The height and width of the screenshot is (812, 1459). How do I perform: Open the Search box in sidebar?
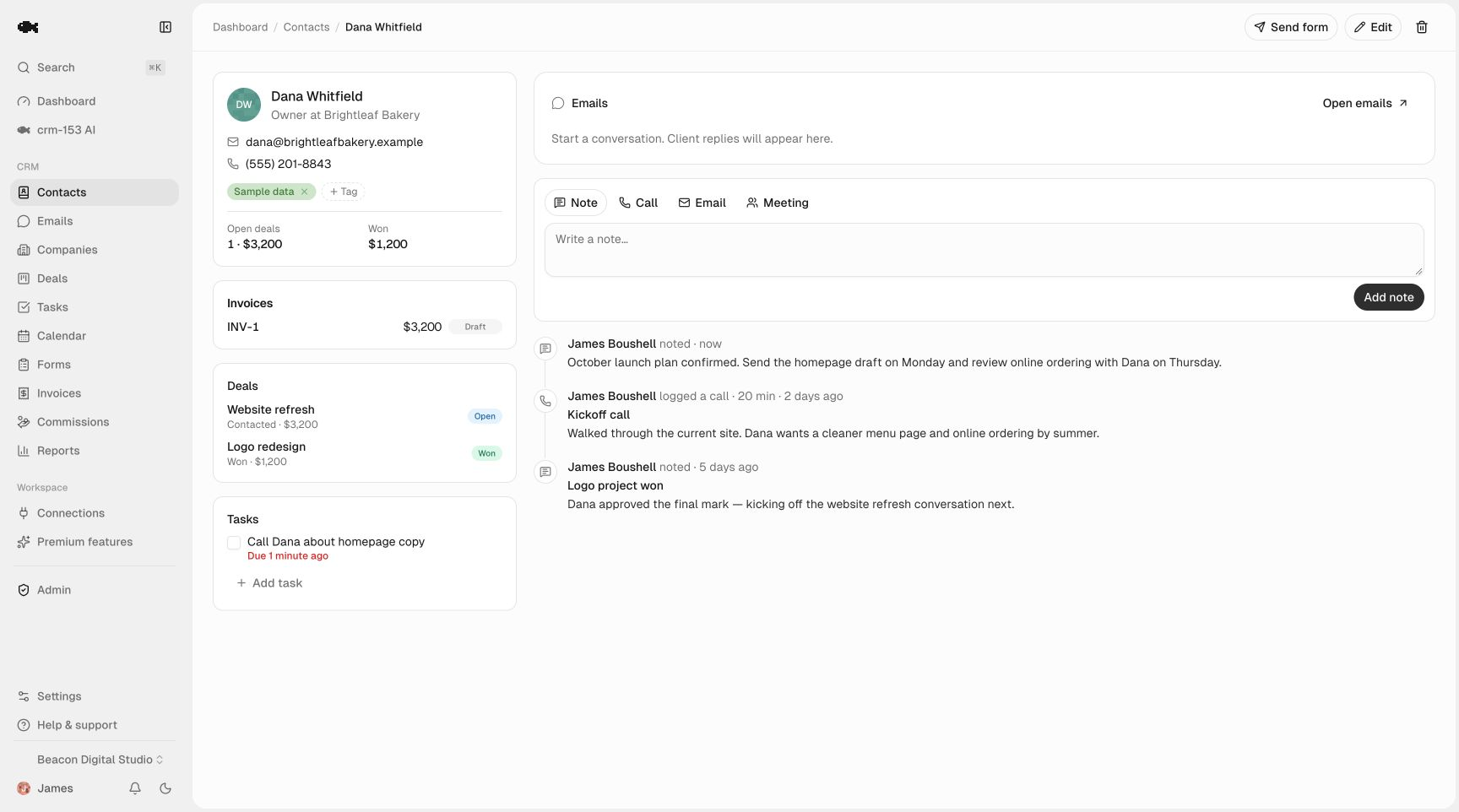coord(95,68)
